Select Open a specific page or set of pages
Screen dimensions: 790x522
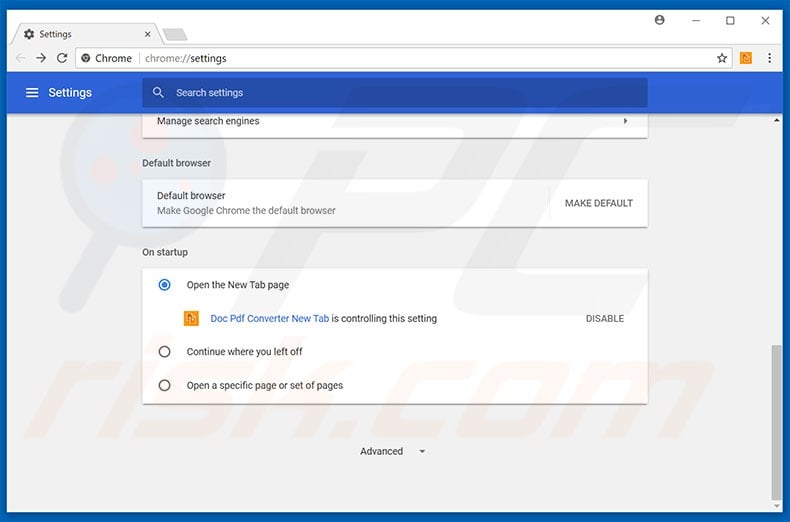pos(164,385)
